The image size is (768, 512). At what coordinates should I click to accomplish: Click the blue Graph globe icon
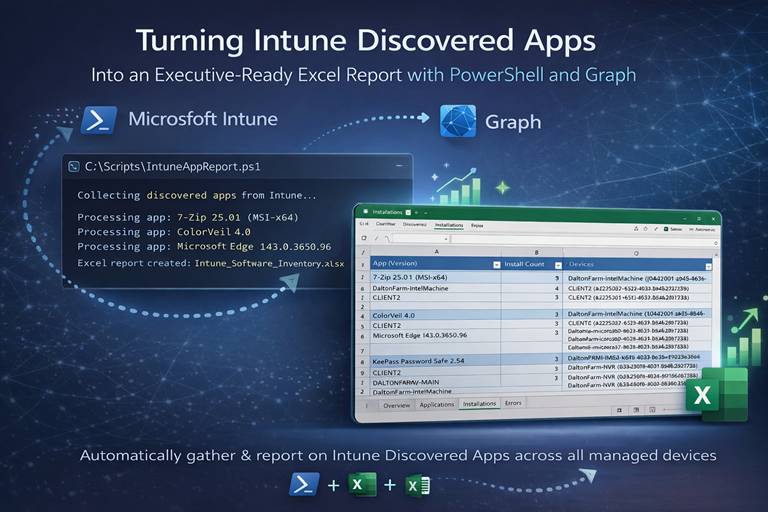pyautogui.click(x=457, y=121)
